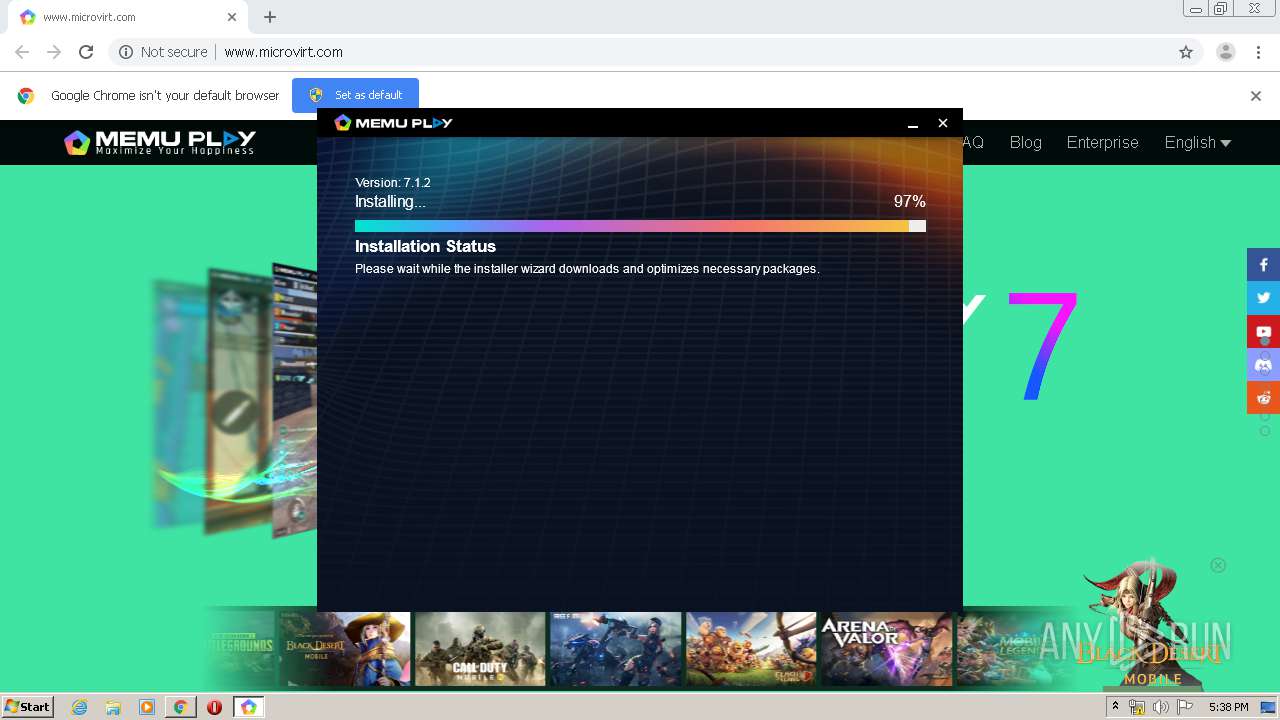Minimize the MEmu Play installer window
Image resolution: width=1280 pixels, height=720 pixels.
coord(912,123)
